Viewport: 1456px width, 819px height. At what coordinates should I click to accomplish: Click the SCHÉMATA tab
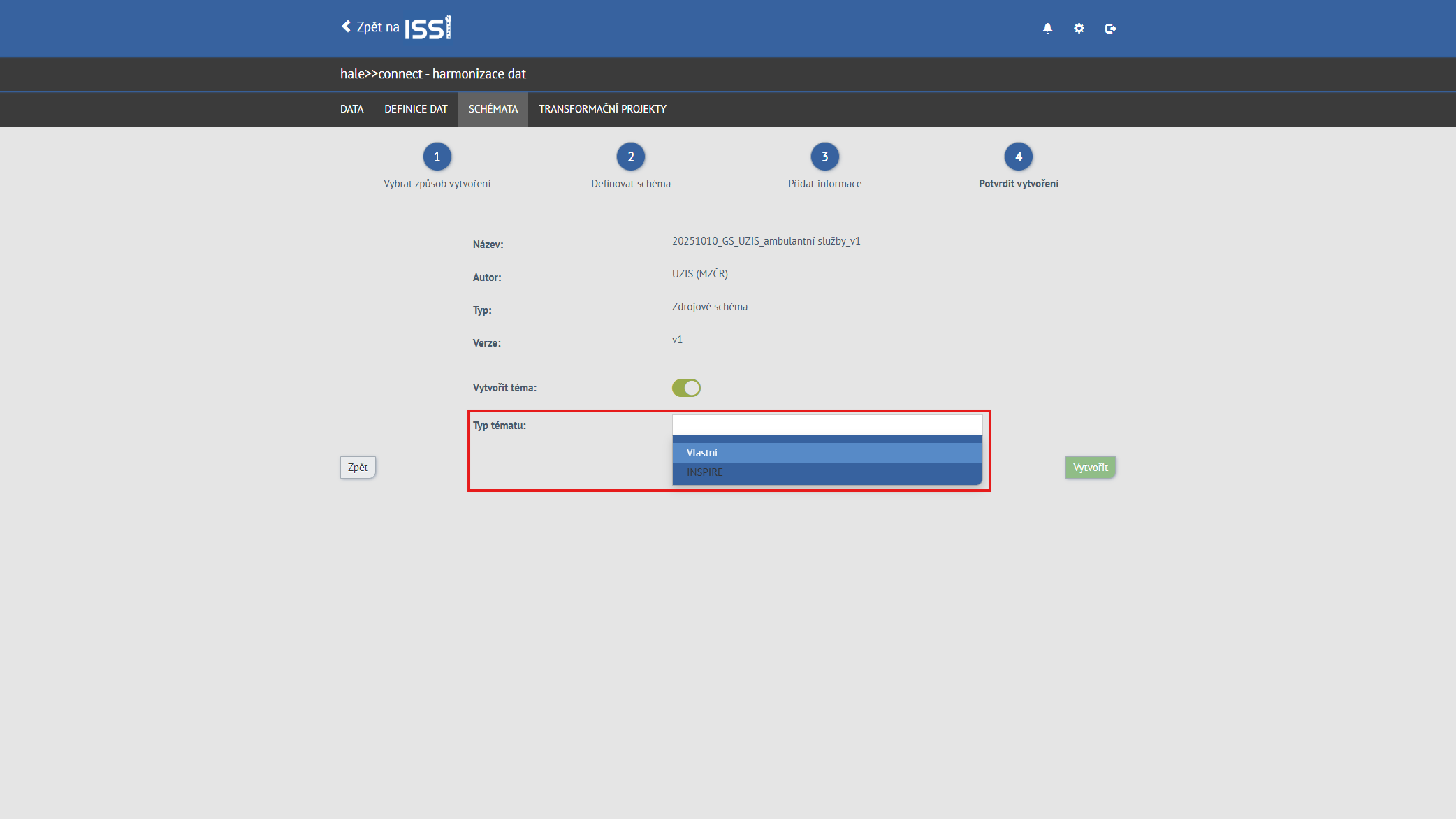pyautogui.click(x=493, y=109)
